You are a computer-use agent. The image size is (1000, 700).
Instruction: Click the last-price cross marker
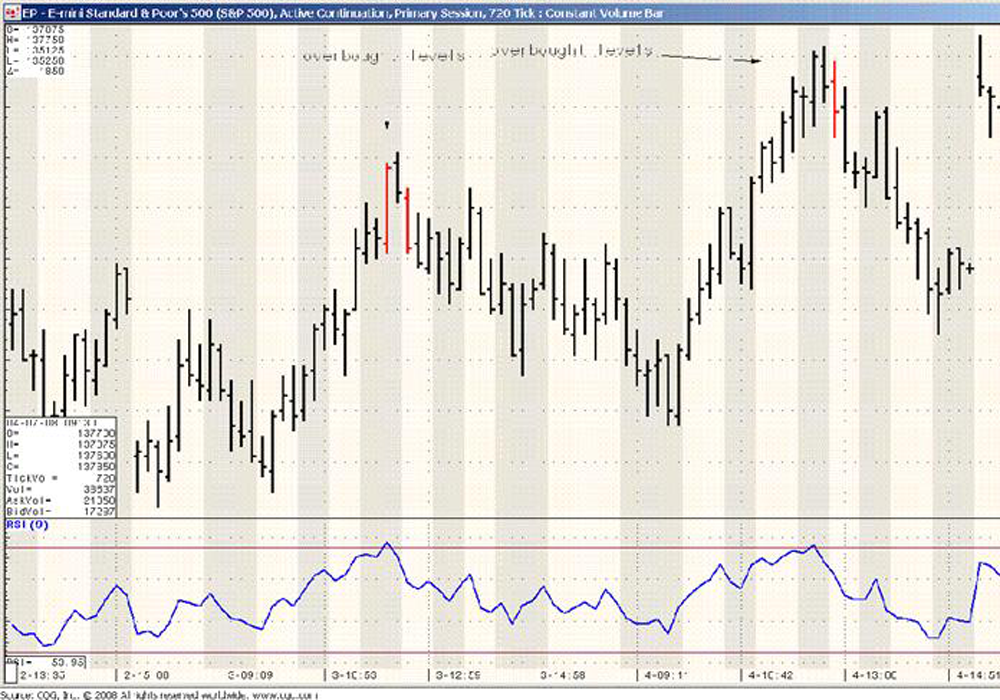(969, 267)
